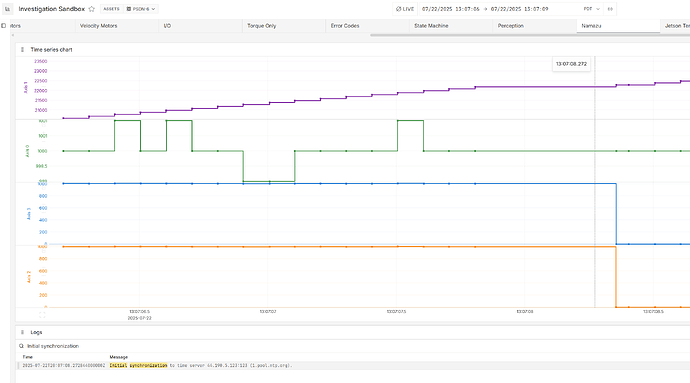Click the tab bar horizontal scrollbar
This screenshot has height=383, width=690.
(530, 35)
